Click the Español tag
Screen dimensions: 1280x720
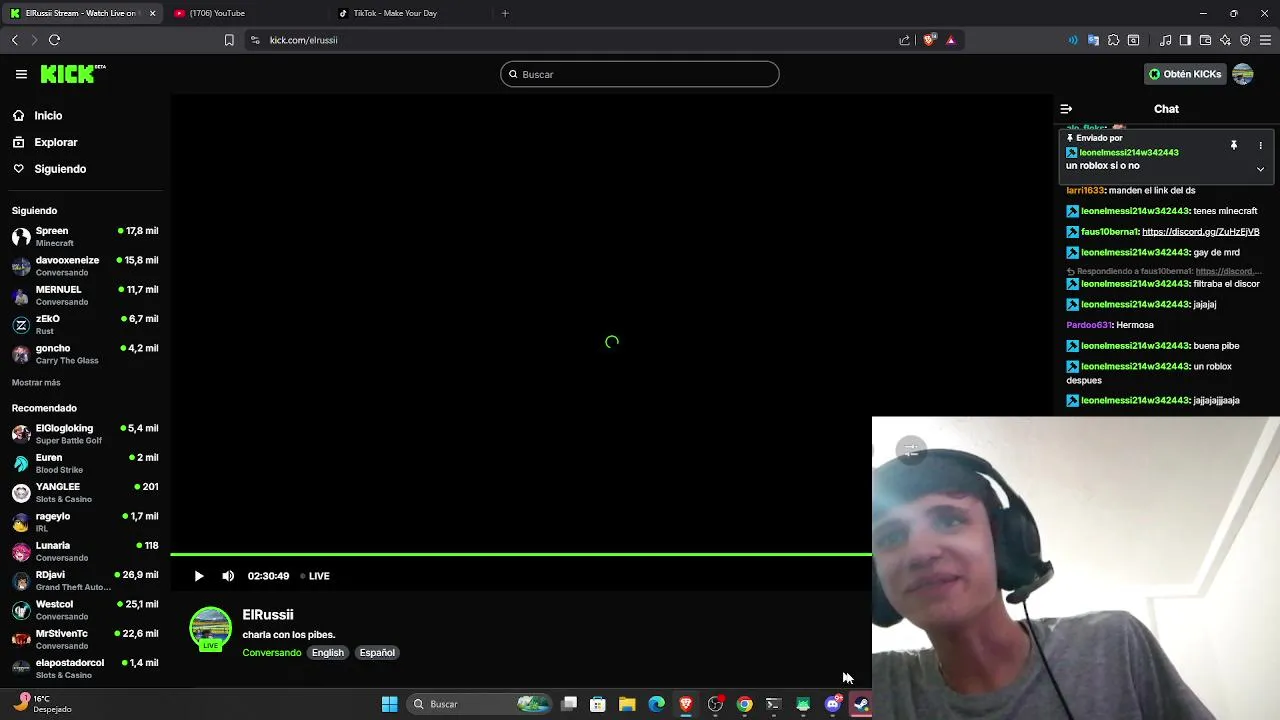[377, 653]
